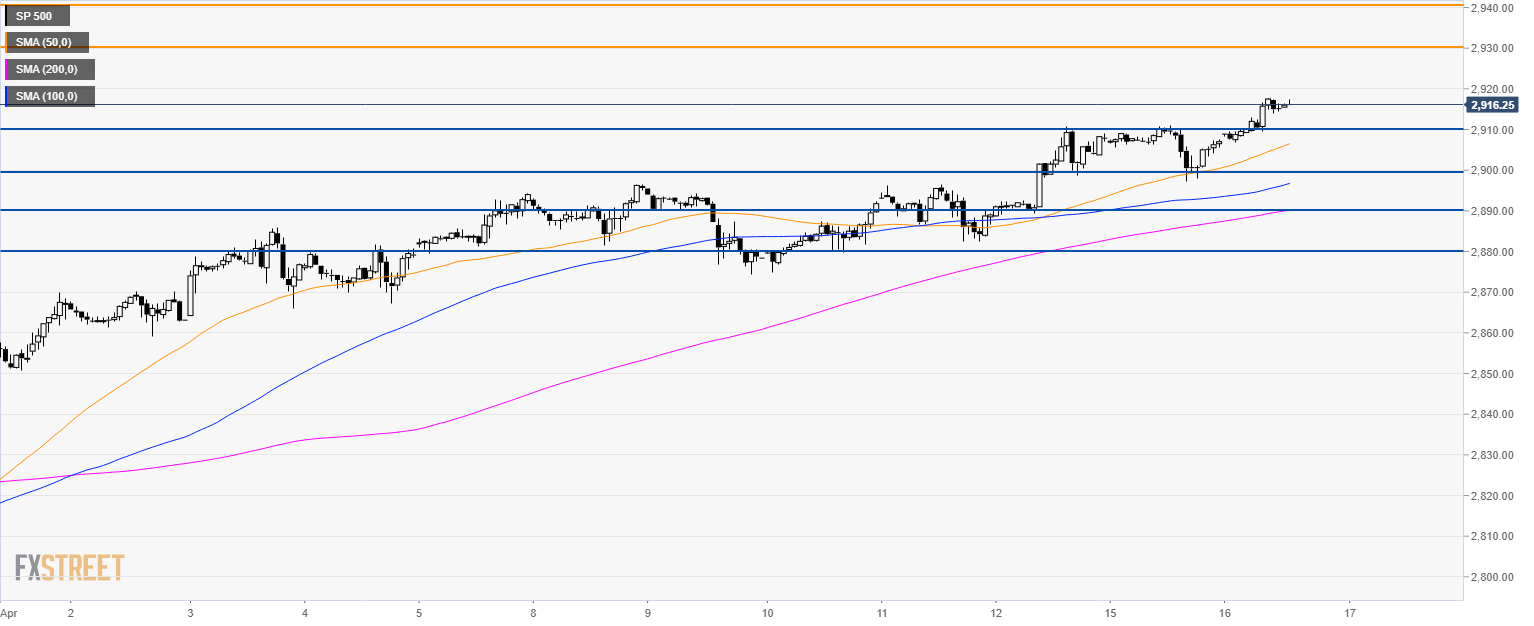The width and height of the screenshot is (1534, 626).
Task: Select the SP 500 legend label
Action: pos(38,16)
